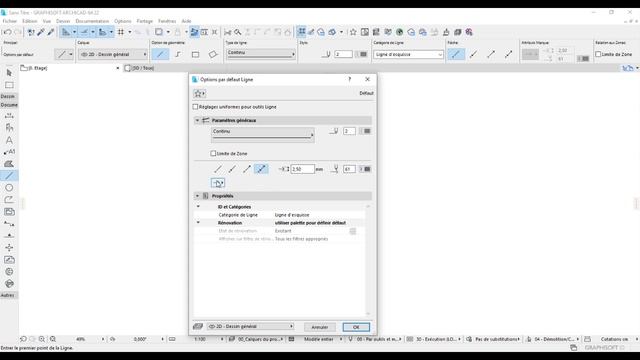Select the Line tool in the toolbox
The height and width of the screenshot is (360, 640).
coord(9,176)
